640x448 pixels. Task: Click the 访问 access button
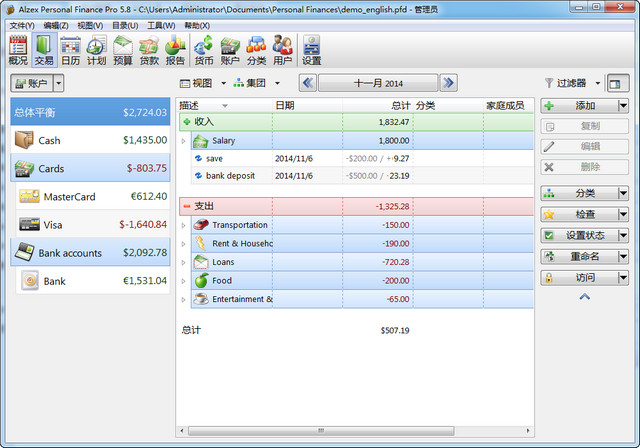click(x=580, y=277)
